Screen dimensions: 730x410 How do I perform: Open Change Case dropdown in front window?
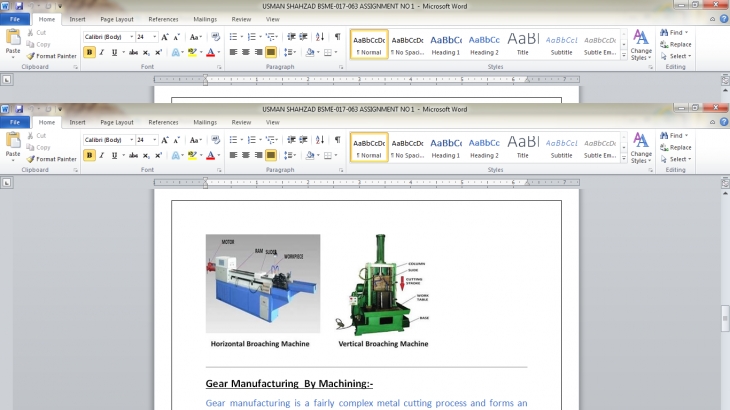(196, 140)
